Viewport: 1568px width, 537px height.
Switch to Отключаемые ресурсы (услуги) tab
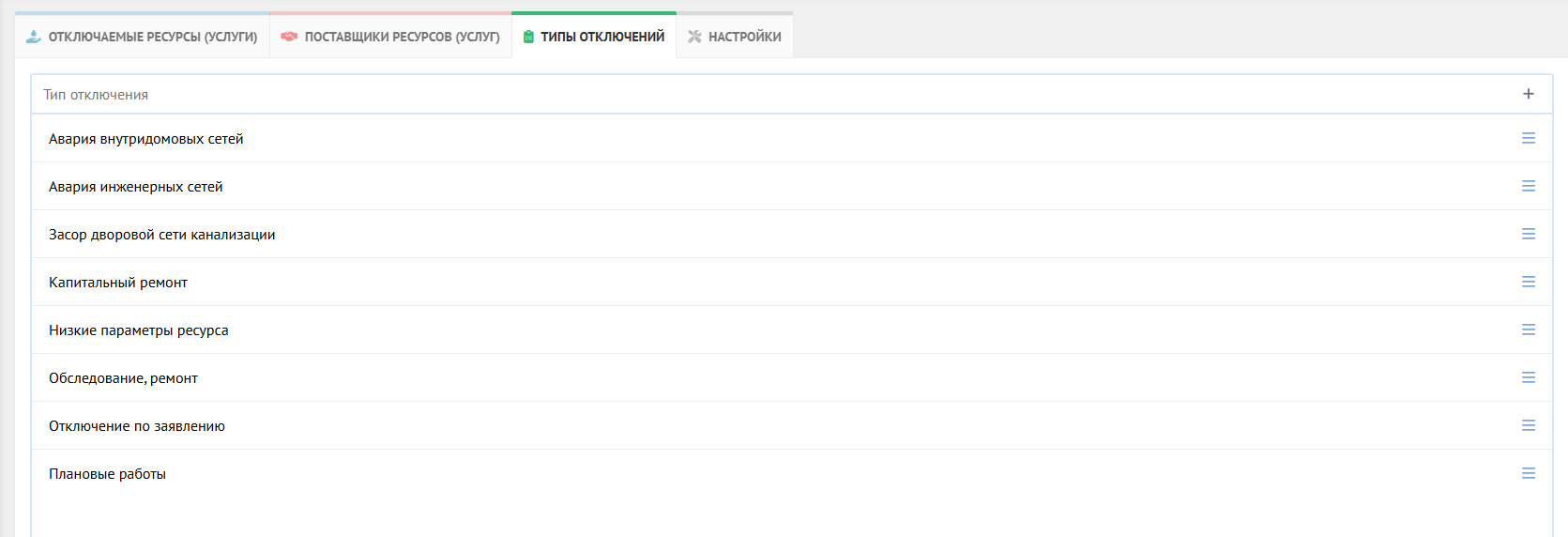tap(142, 37)
